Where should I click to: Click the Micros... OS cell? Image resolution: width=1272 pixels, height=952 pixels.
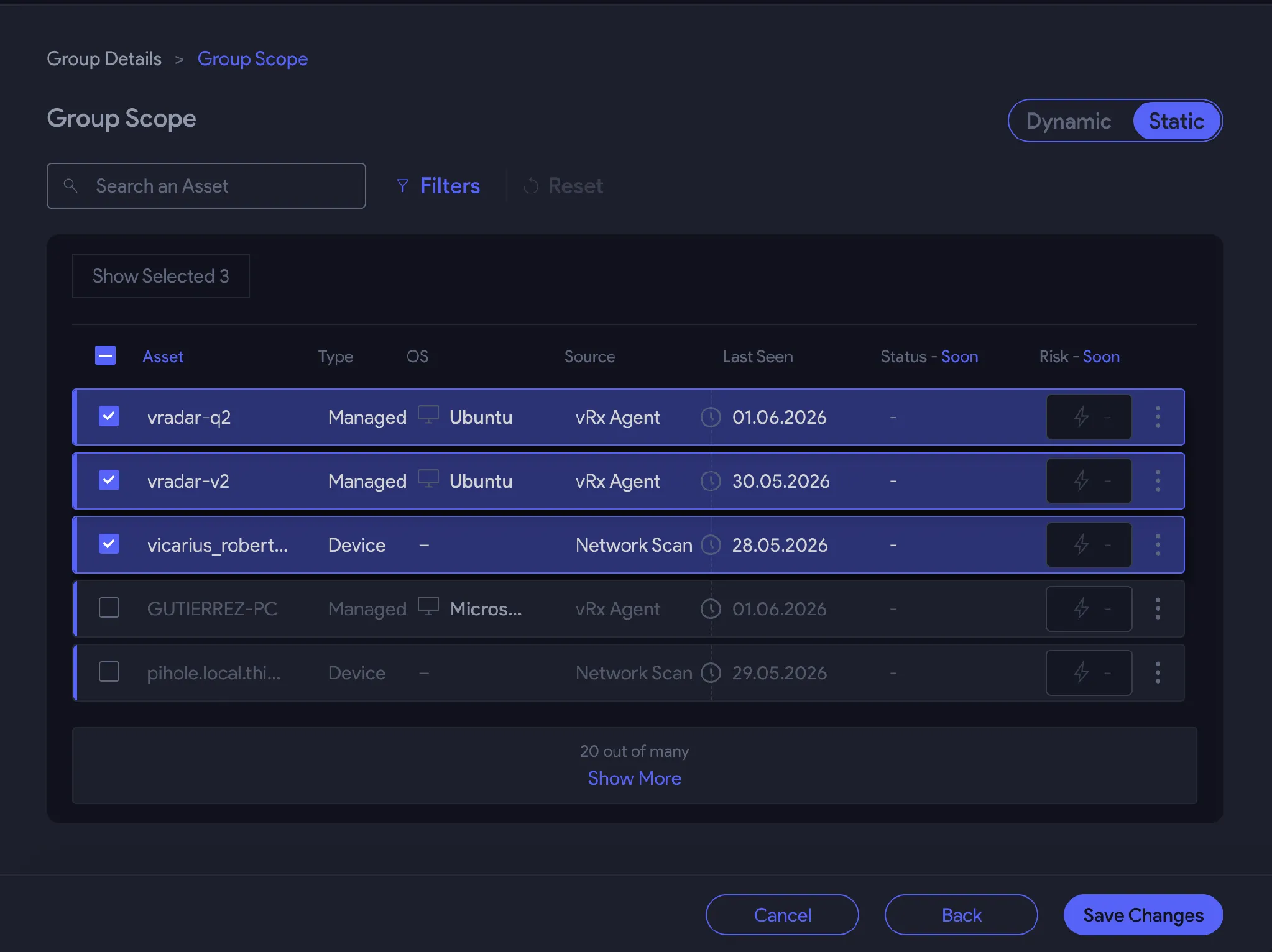tap(486, 609)
